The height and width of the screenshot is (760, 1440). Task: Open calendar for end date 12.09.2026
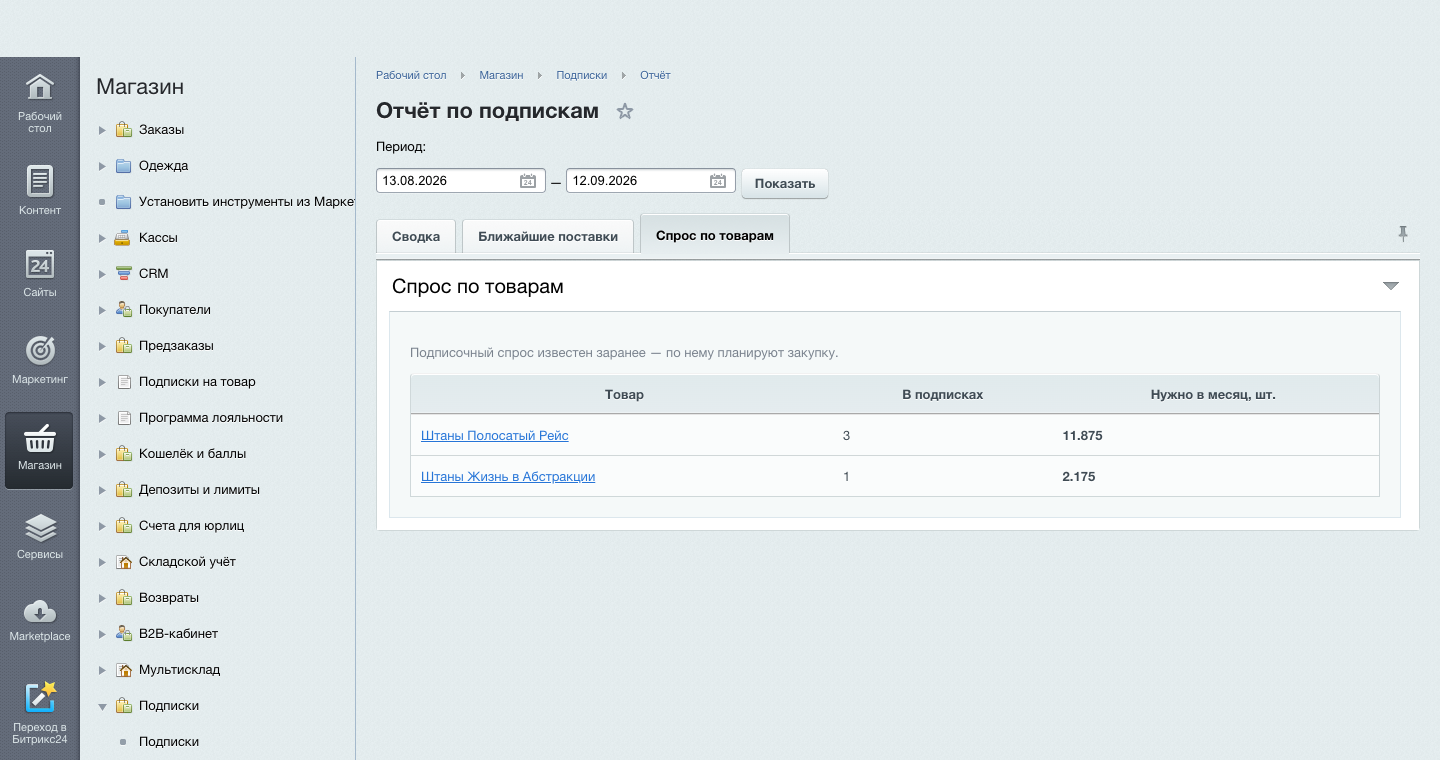tap(718, 181)
